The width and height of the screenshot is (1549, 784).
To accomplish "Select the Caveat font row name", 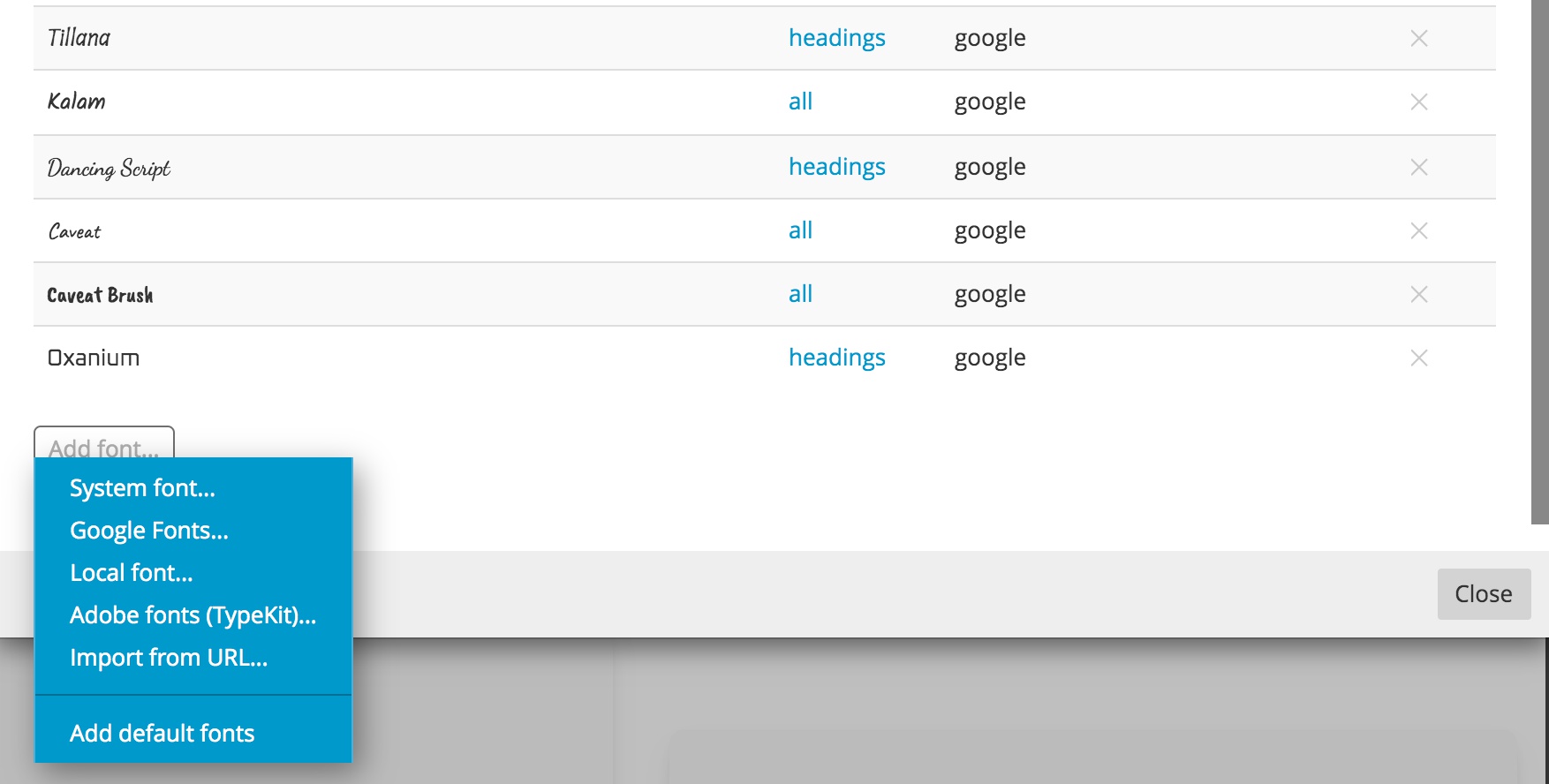I will coord(74,231).
